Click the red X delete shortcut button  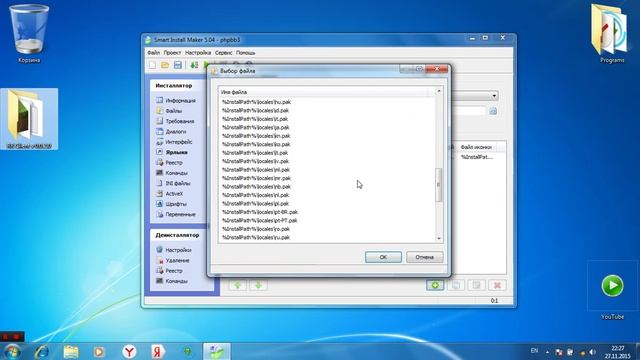click(x=497, y=285)
